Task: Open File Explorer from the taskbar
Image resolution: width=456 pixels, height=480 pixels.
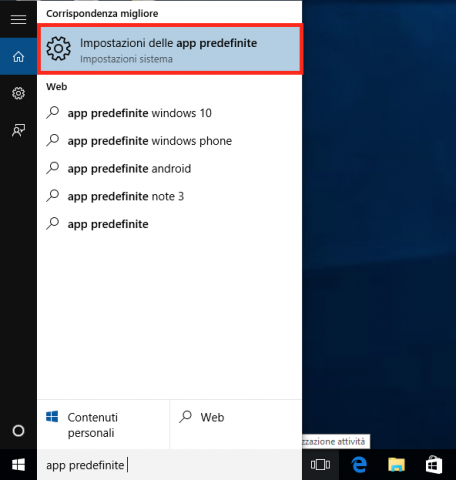Action: tap(396, 465)
